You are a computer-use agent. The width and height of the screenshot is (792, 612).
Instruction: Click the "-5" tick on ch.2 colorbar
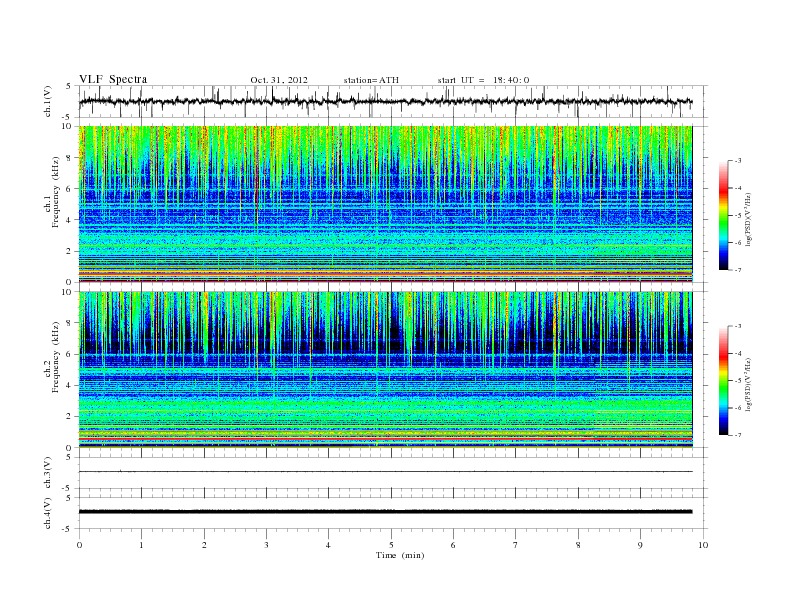pos(737,381)
